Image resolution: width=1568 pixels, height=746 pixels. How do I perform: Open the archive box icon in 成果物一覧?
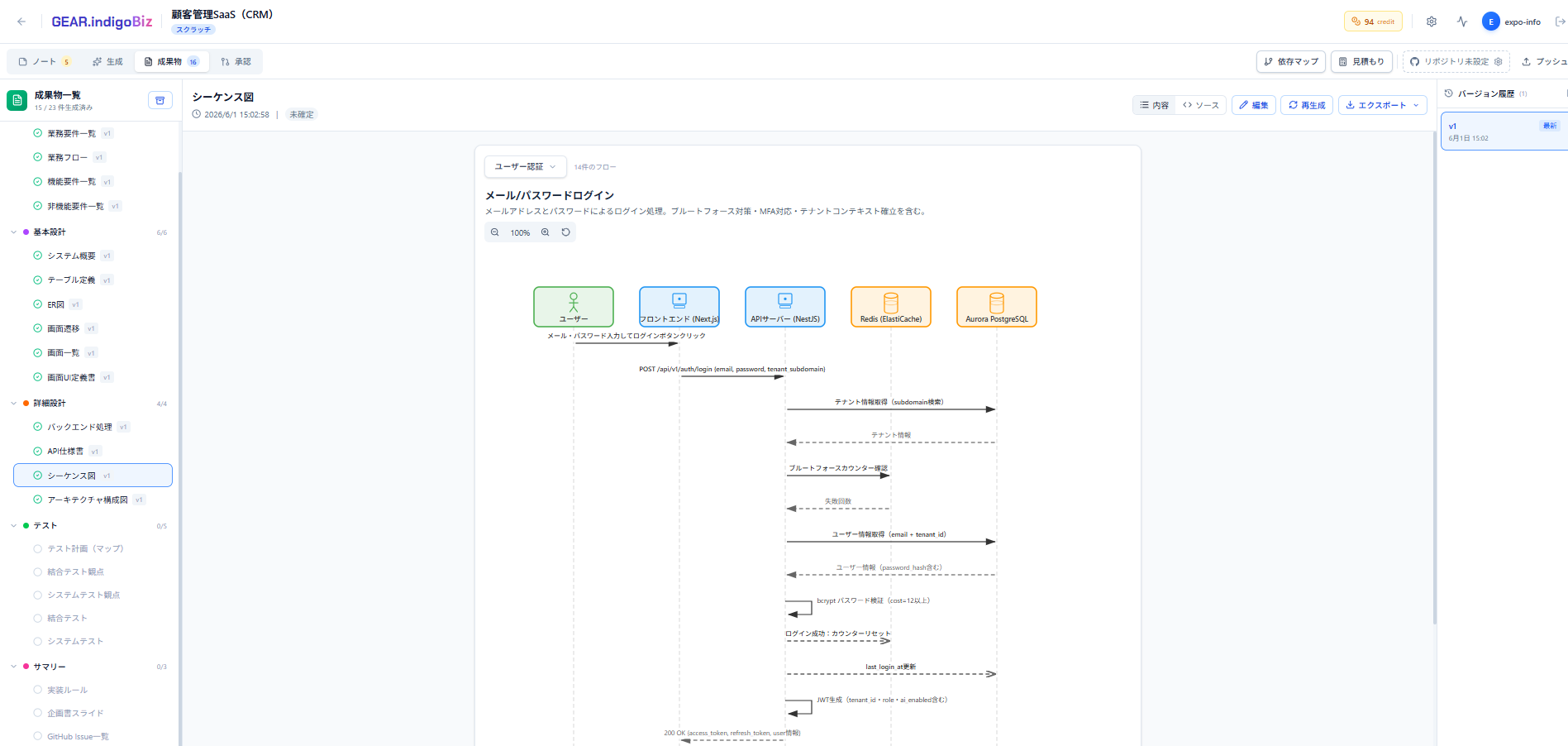point(160,100)
